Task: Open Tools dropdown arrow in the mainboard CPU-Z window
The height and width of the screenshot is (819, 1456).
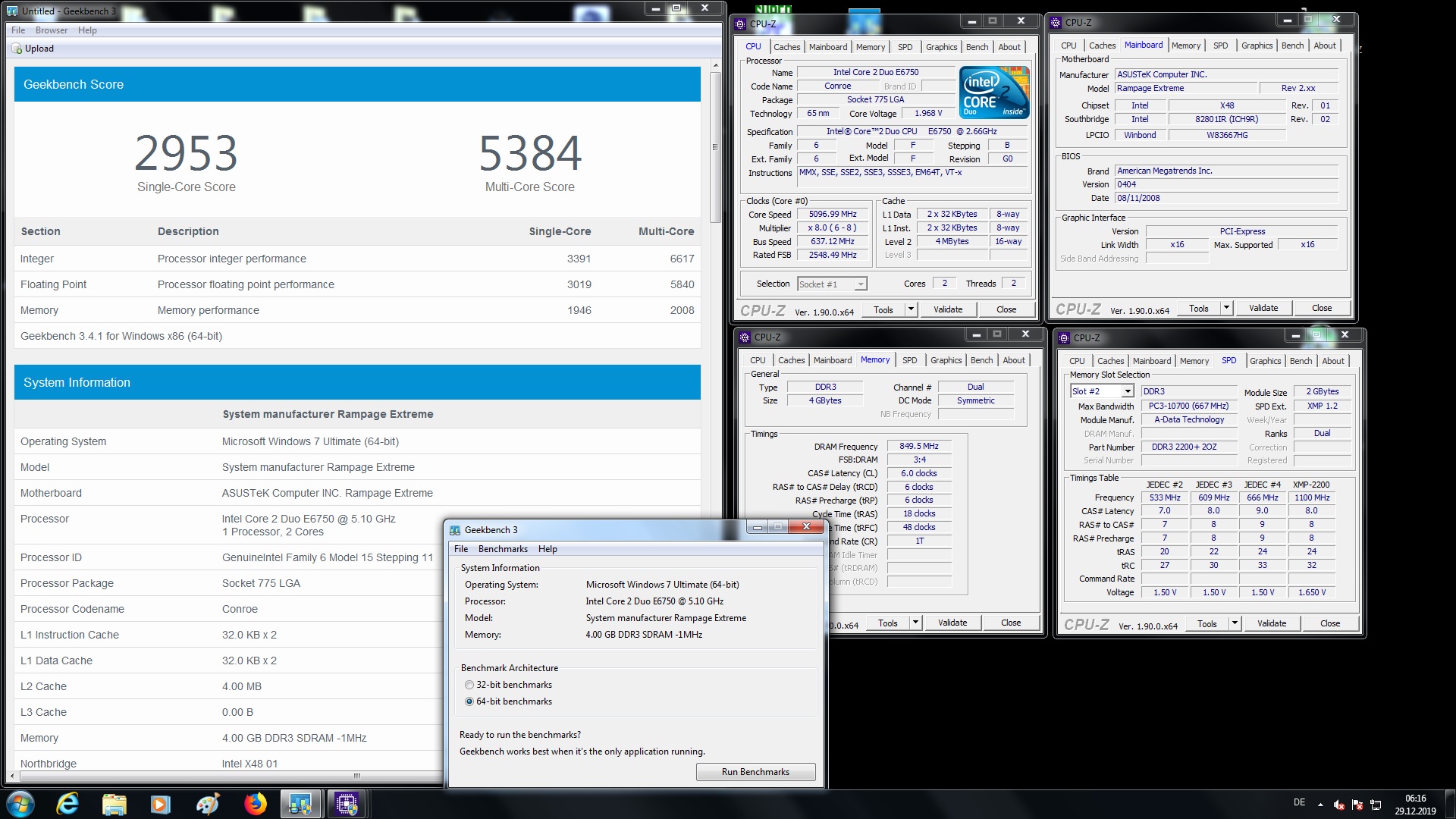Action: click(1226, 308)
